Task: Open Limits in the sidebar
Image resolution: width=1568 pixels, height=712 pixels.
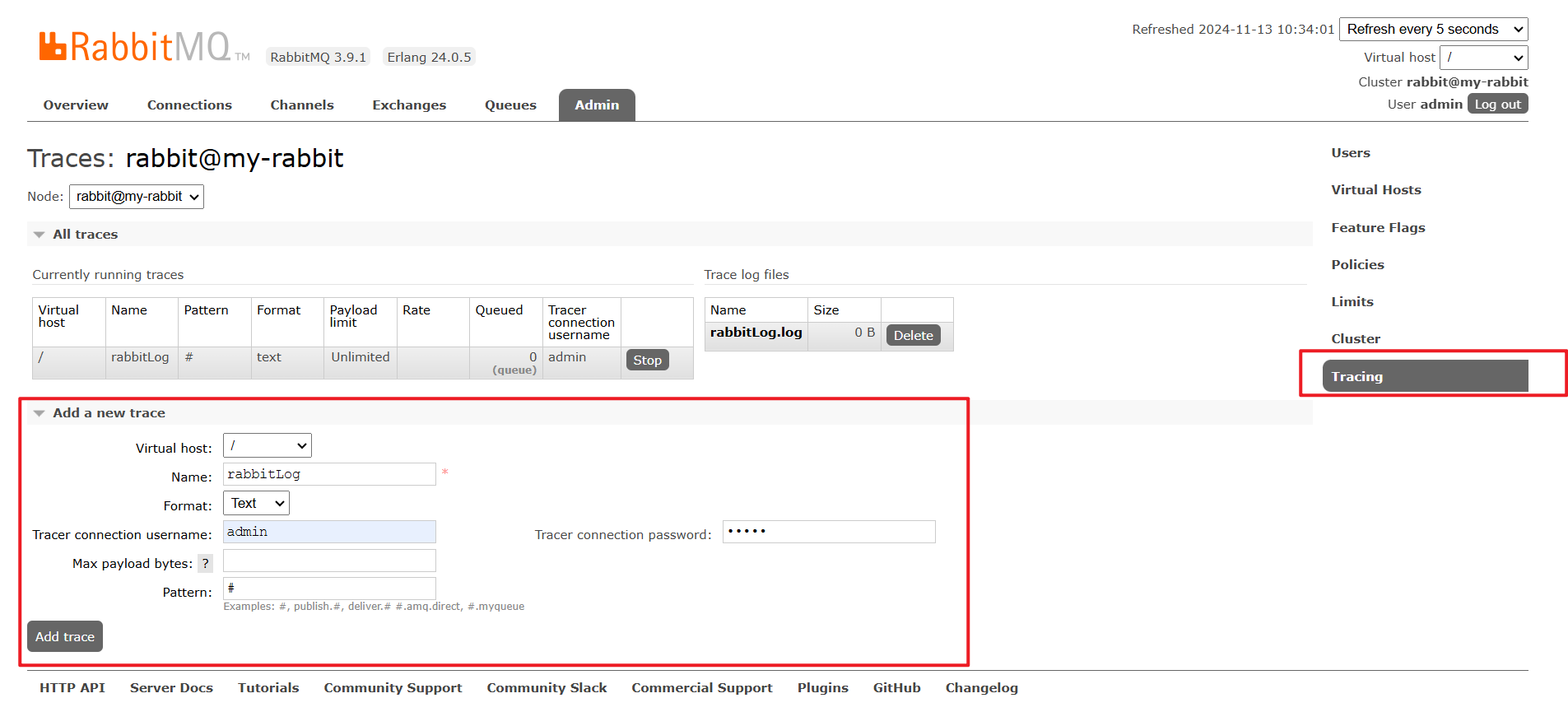Action: [1352, 302]
